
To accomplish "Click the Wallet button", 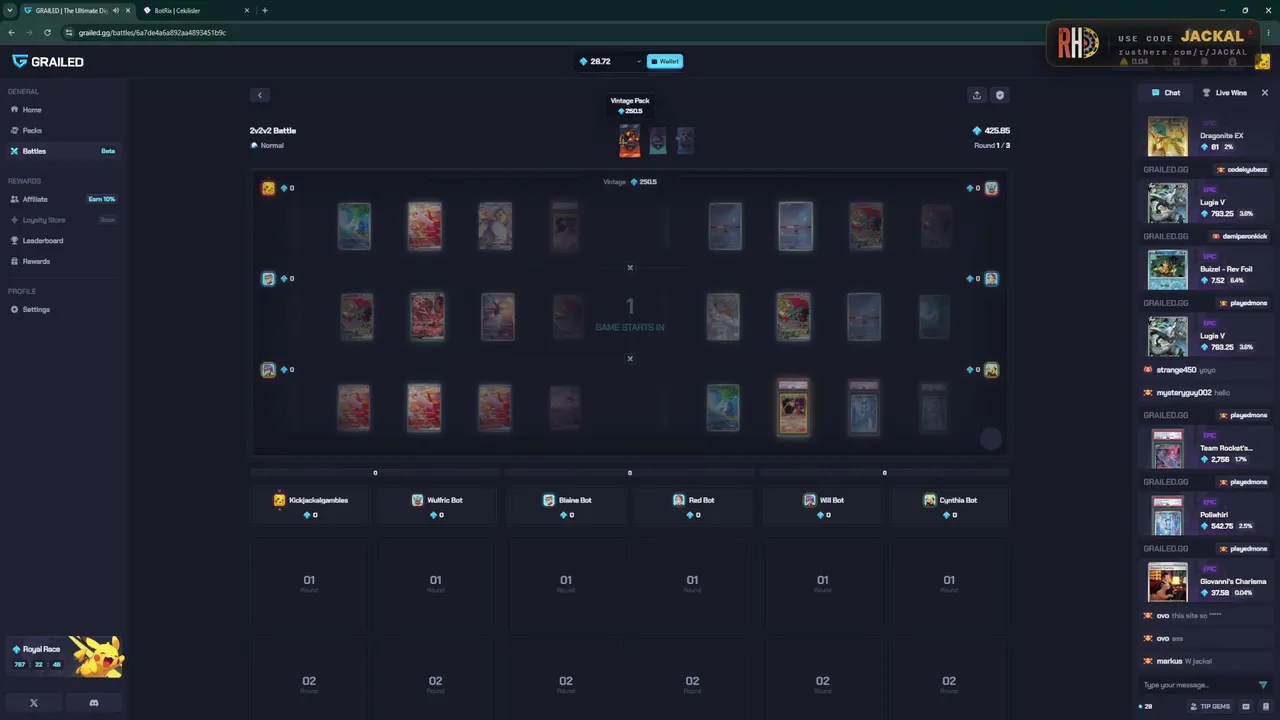I will [665, 61].
